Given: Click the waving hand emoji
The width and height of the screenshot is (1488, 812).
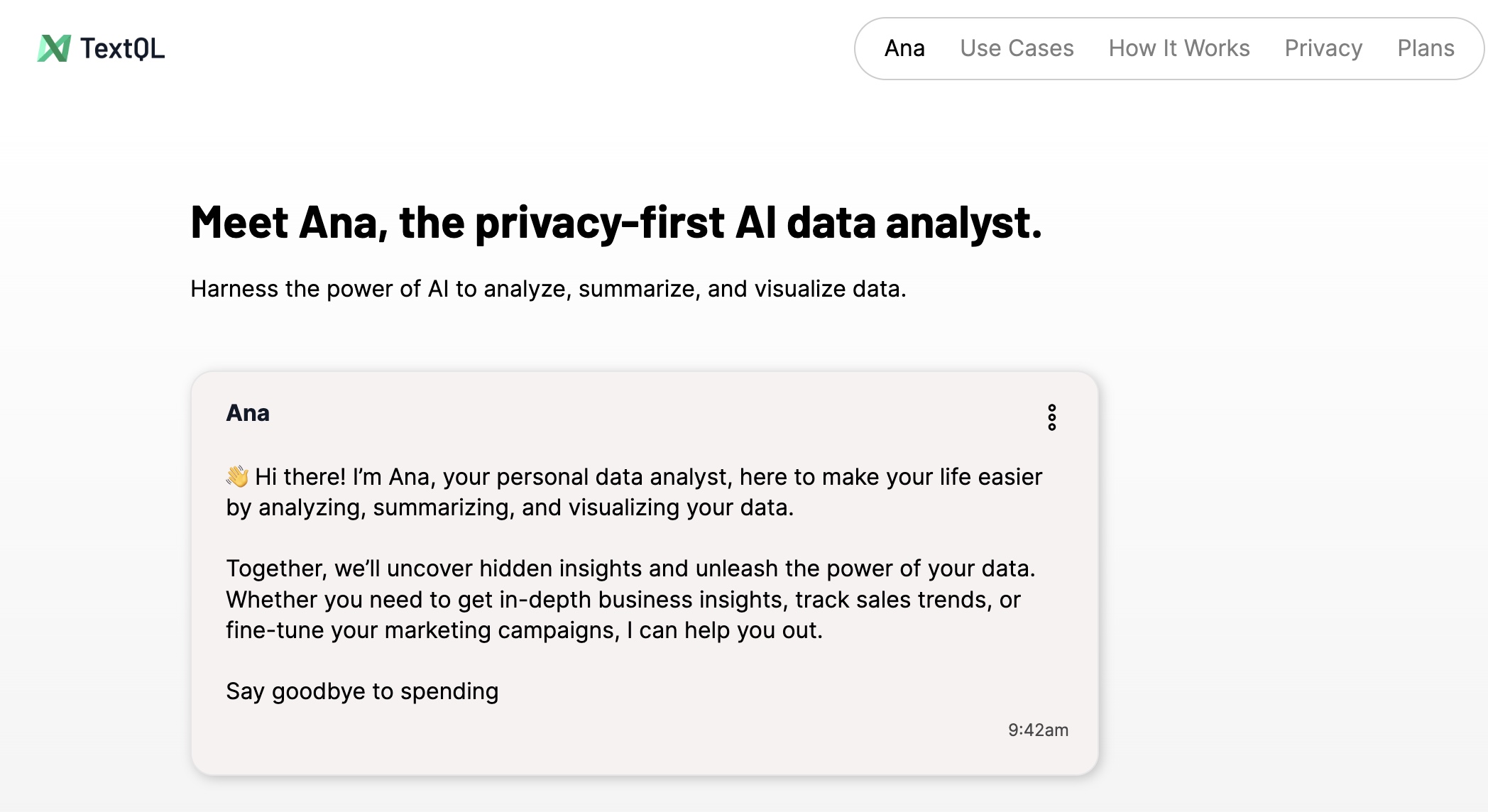Looking at the screenshot, I should click(237, 476).
